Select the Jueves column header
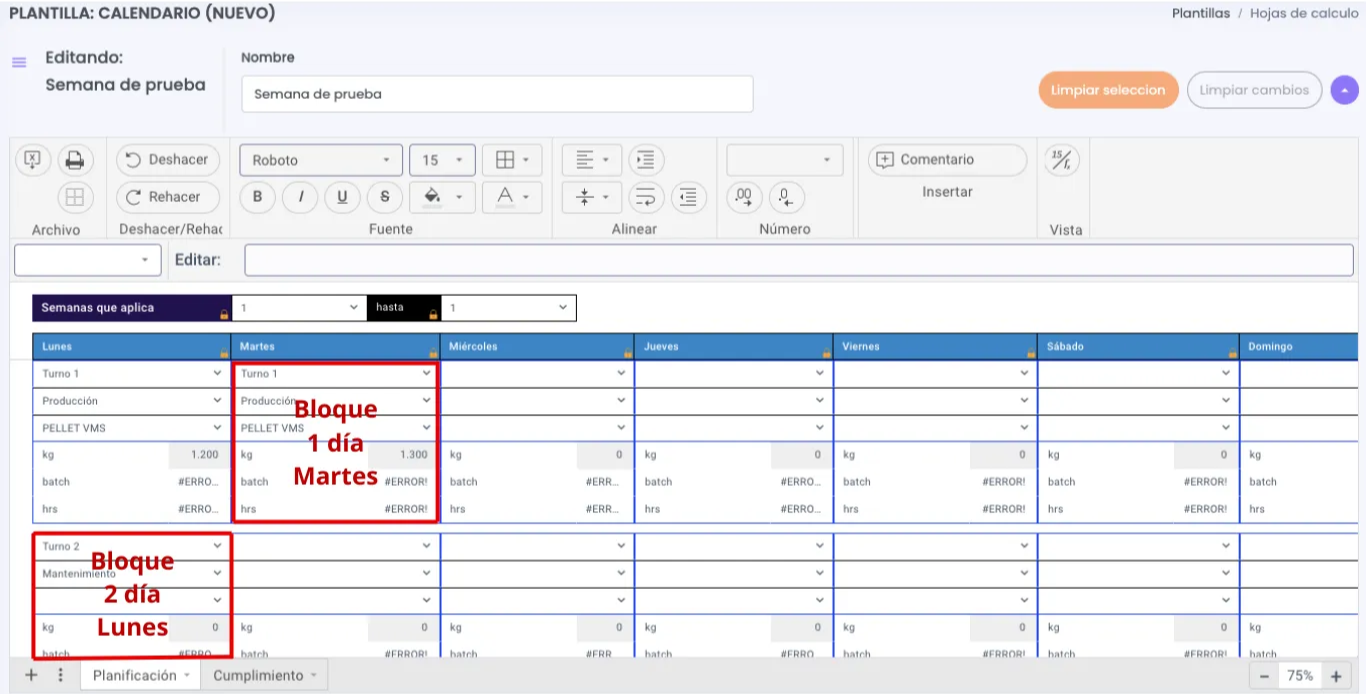 [735, 347]
